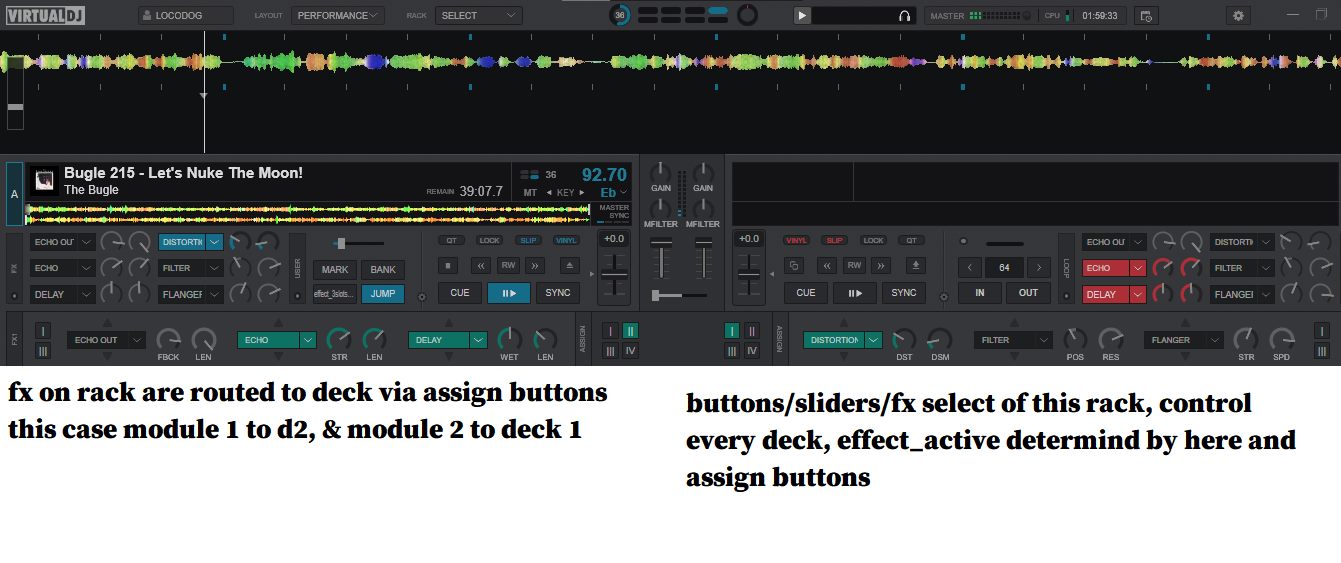Toggle assign button IV in left rack assign group

pyautogui.click(x=630, y=351)
